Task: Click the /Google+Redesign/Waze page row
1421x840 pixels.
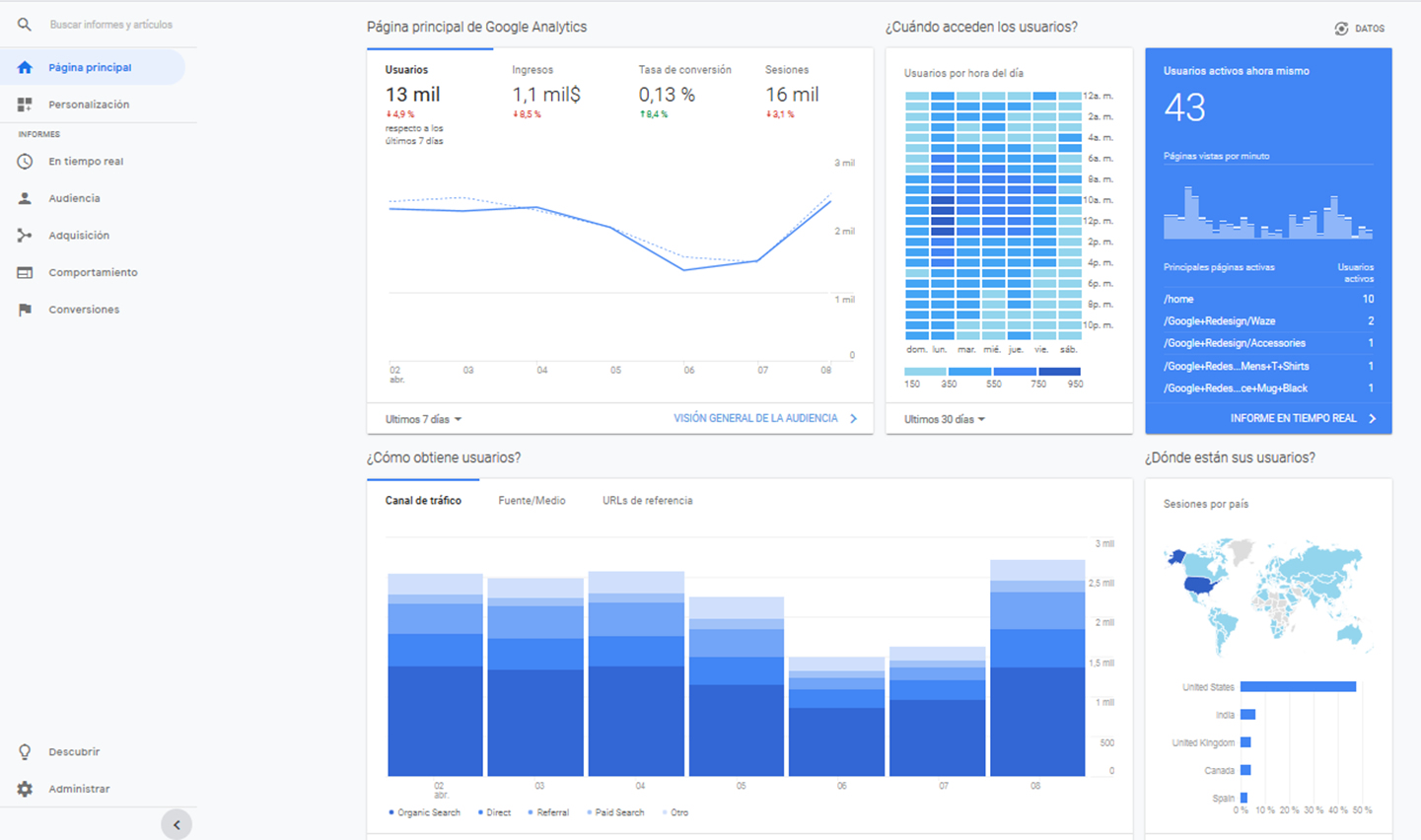Action: pyautogui.click(x=1268, y=321)
